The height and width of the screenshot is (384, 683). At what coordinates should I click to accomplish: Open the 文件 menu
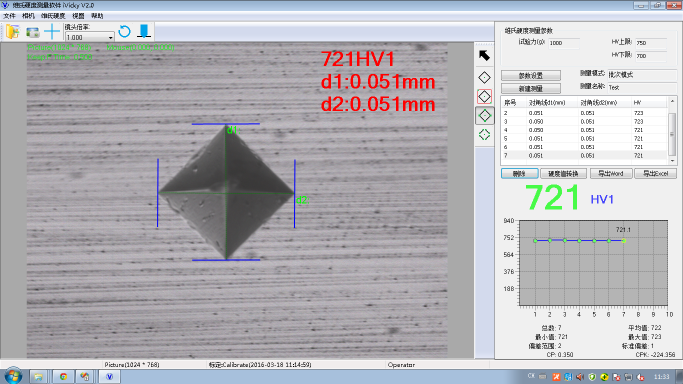9,16
